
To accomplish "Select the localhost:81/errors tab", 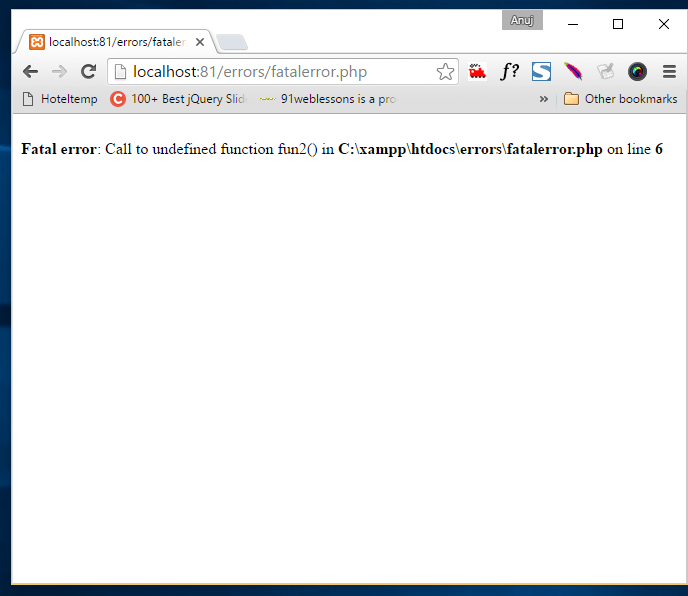I will 116,42.
